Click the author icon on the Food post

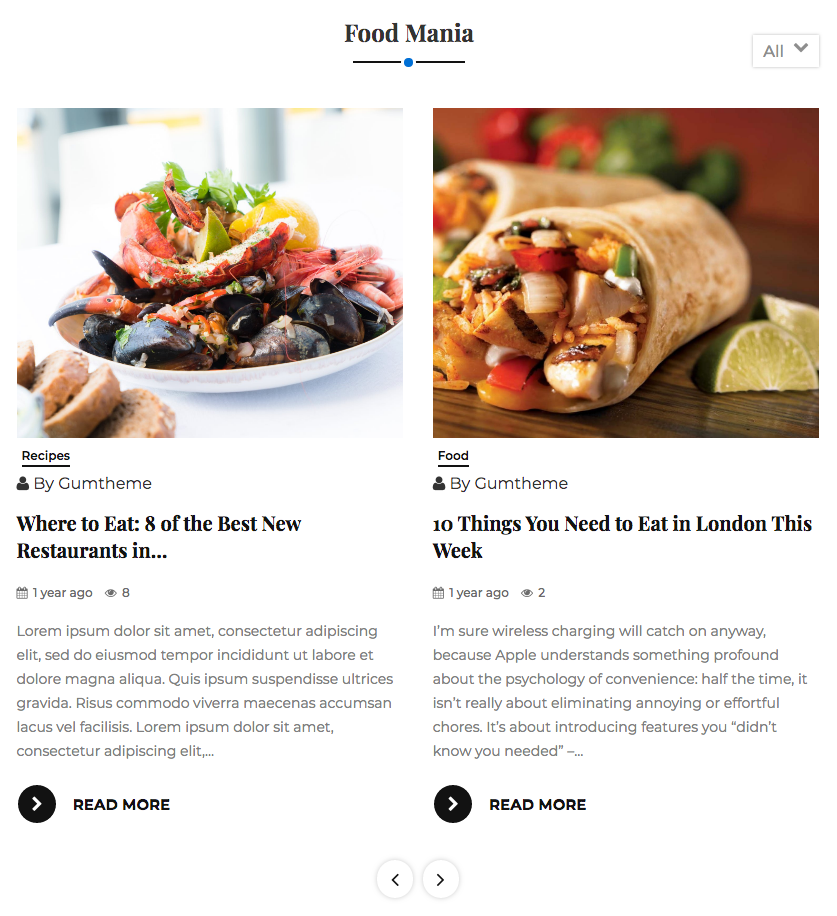(x=439, y=483)
